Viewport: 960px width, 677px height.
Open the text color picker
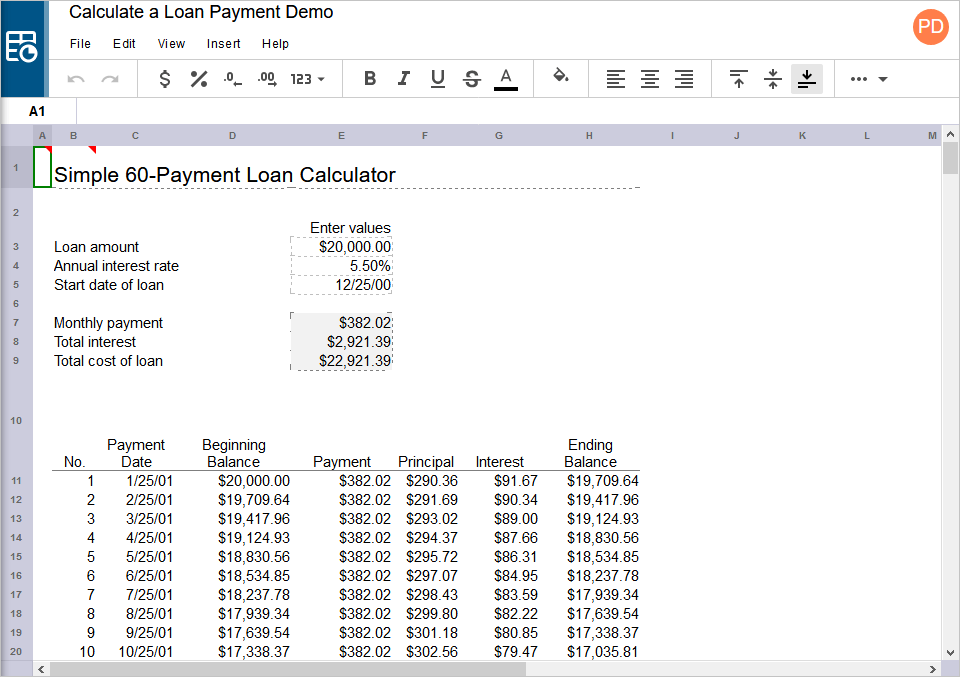click(506, 79)
